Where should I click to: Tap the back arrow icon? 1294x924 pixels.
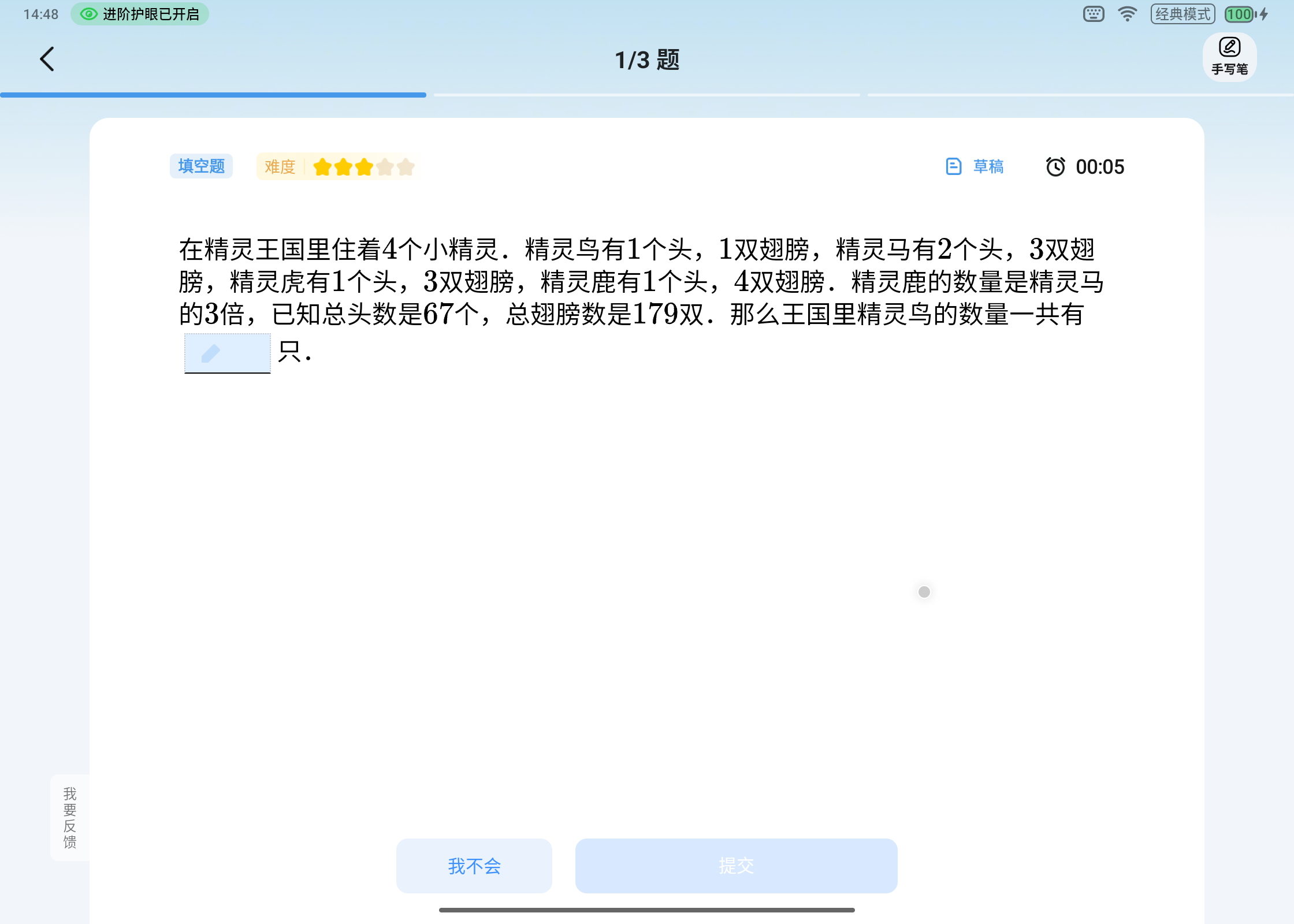click(x=47, y=59)
